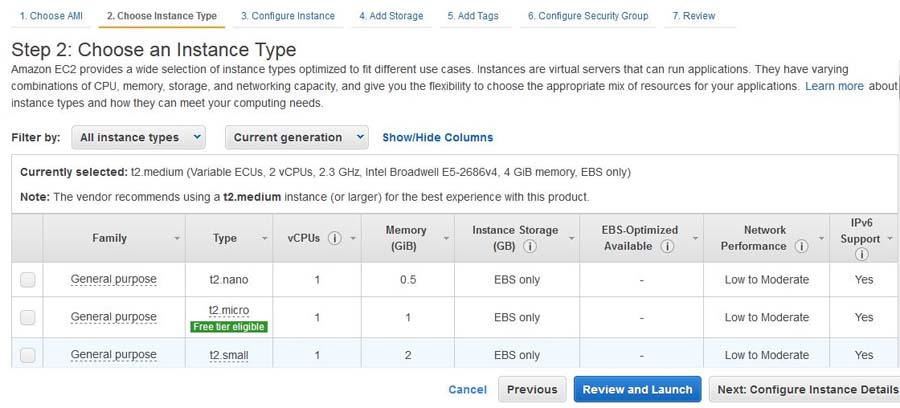Click the EBS-Optimized Available info icon
This screenshot has height=408, width=900.
pos(667,246)
